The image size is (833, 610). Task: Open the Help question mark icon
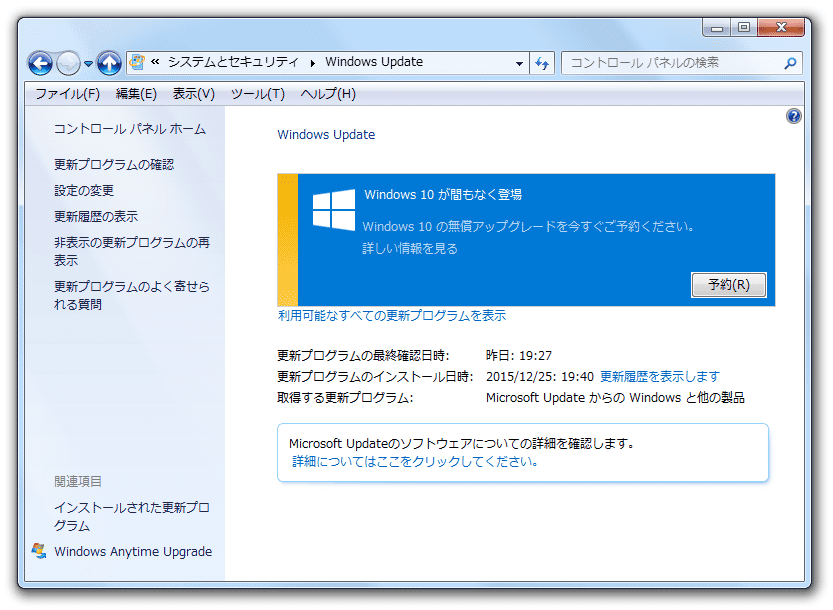(x=794, y=116)
